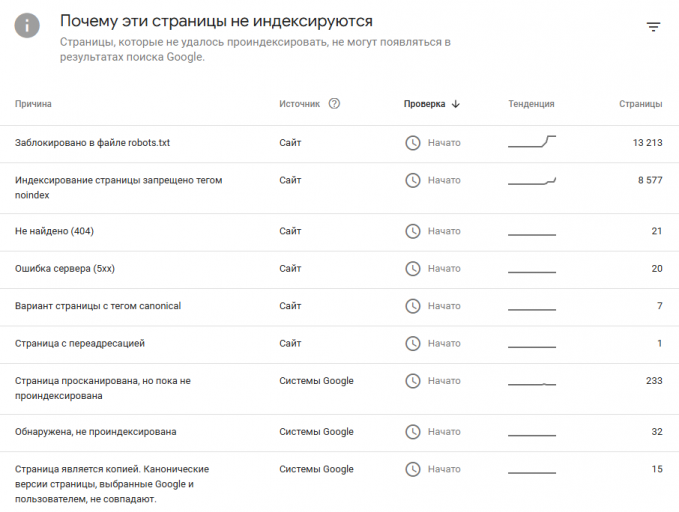Sort by the Проверка column header

pos(424,104)
